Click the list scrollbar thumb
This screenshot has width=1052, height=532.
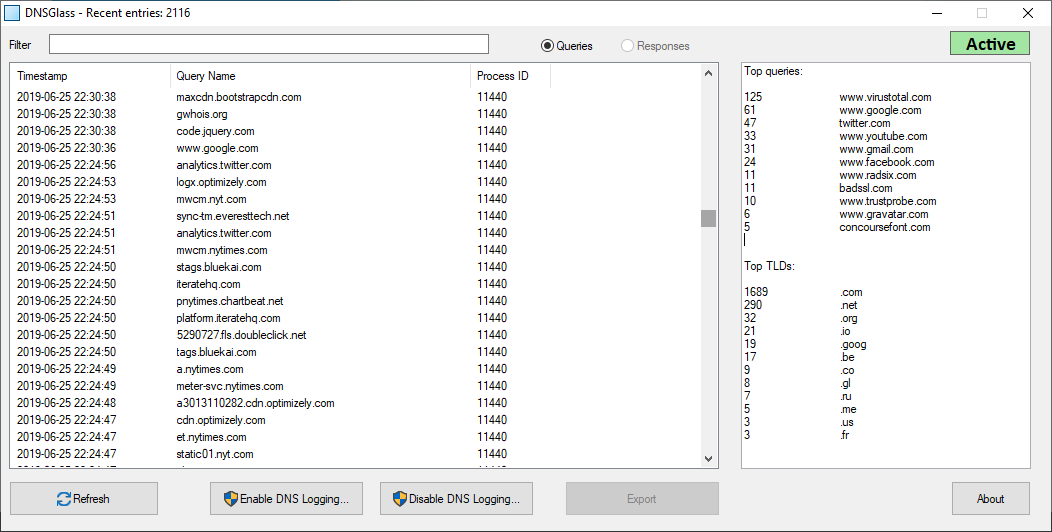pyautogui.click(x=708, y=218)
